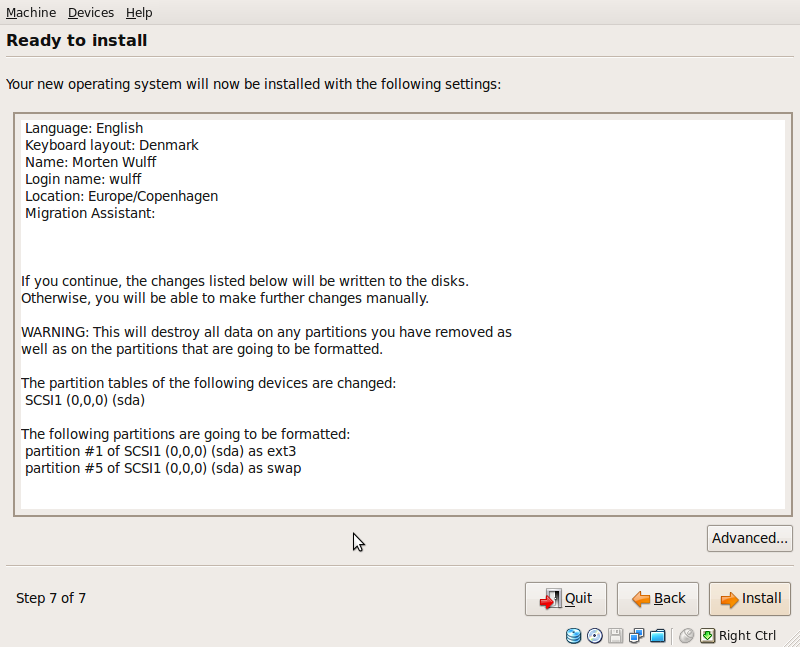Click the partition #5 swap line
This screenshot has width=800, height=647.
tap(163, 468)
